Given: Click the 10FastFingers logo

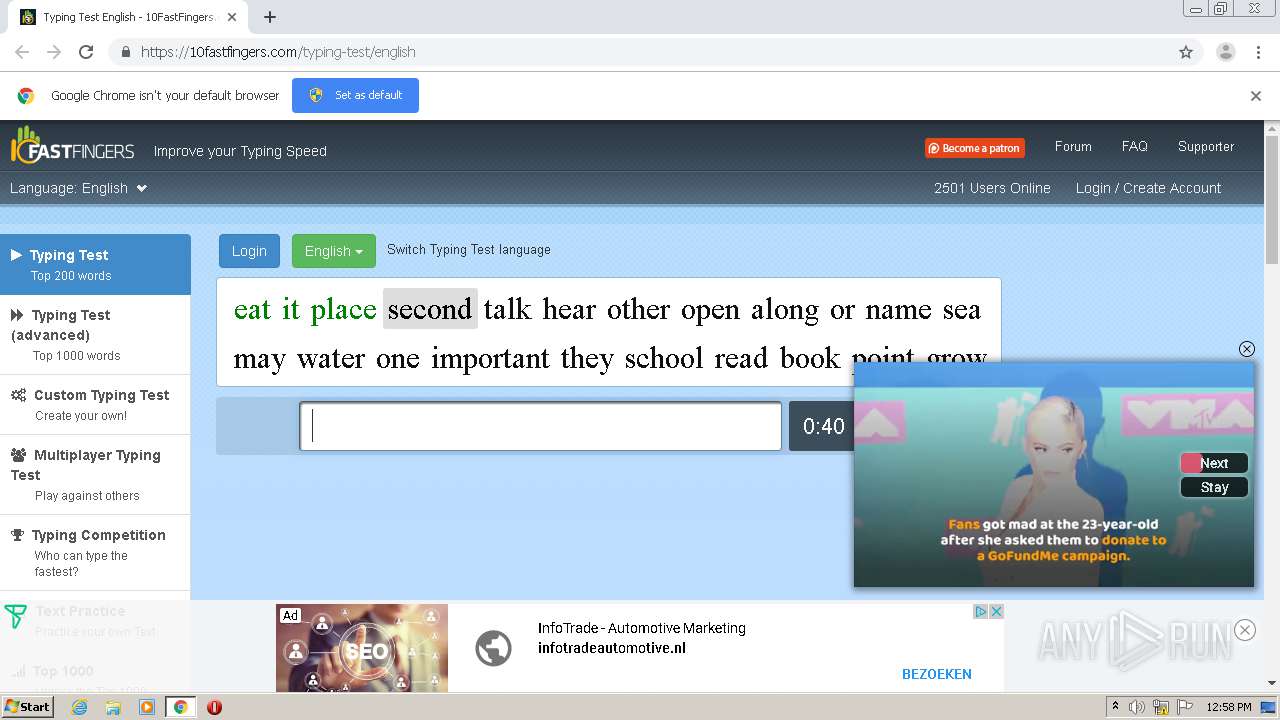Looking at the screenshot, I should coord(72,146).
